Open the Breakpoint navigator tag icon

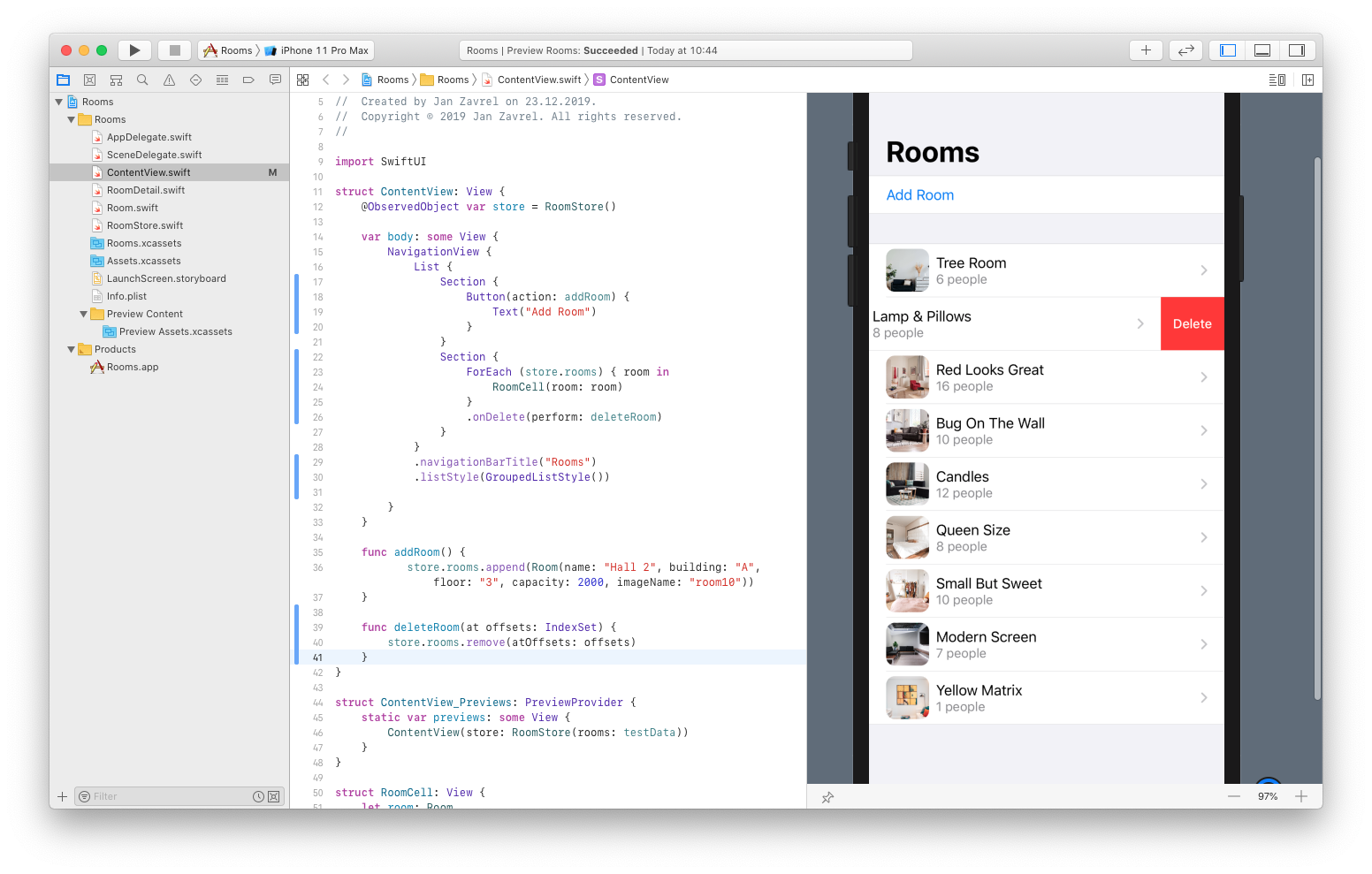click(248, 80)
